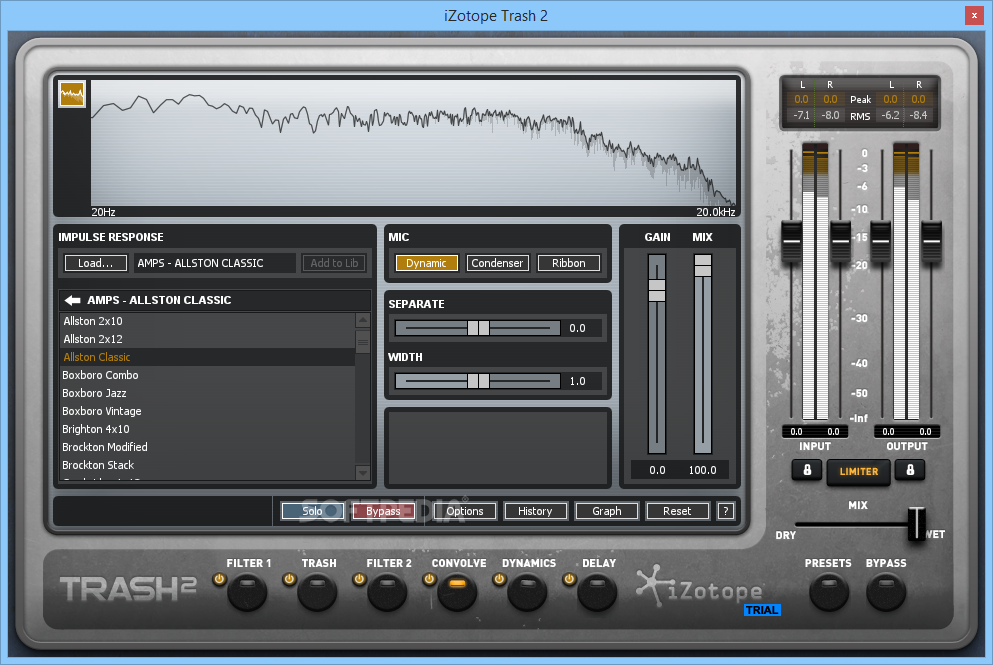Click the output Peak meter readout
993x665 pixels.
(904, 99)
